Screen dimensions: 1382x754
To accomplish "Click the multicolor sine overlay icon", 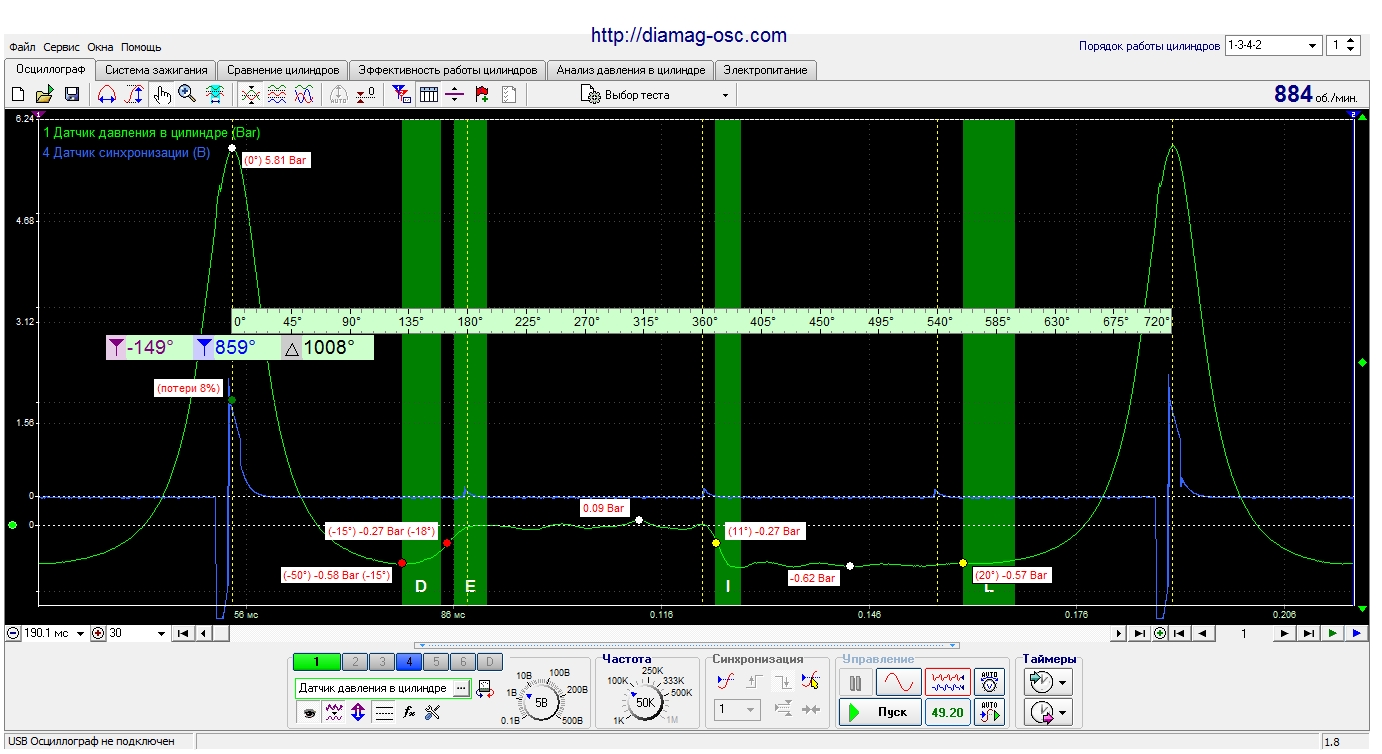I will pyautogui.click(x=304, y=95).
